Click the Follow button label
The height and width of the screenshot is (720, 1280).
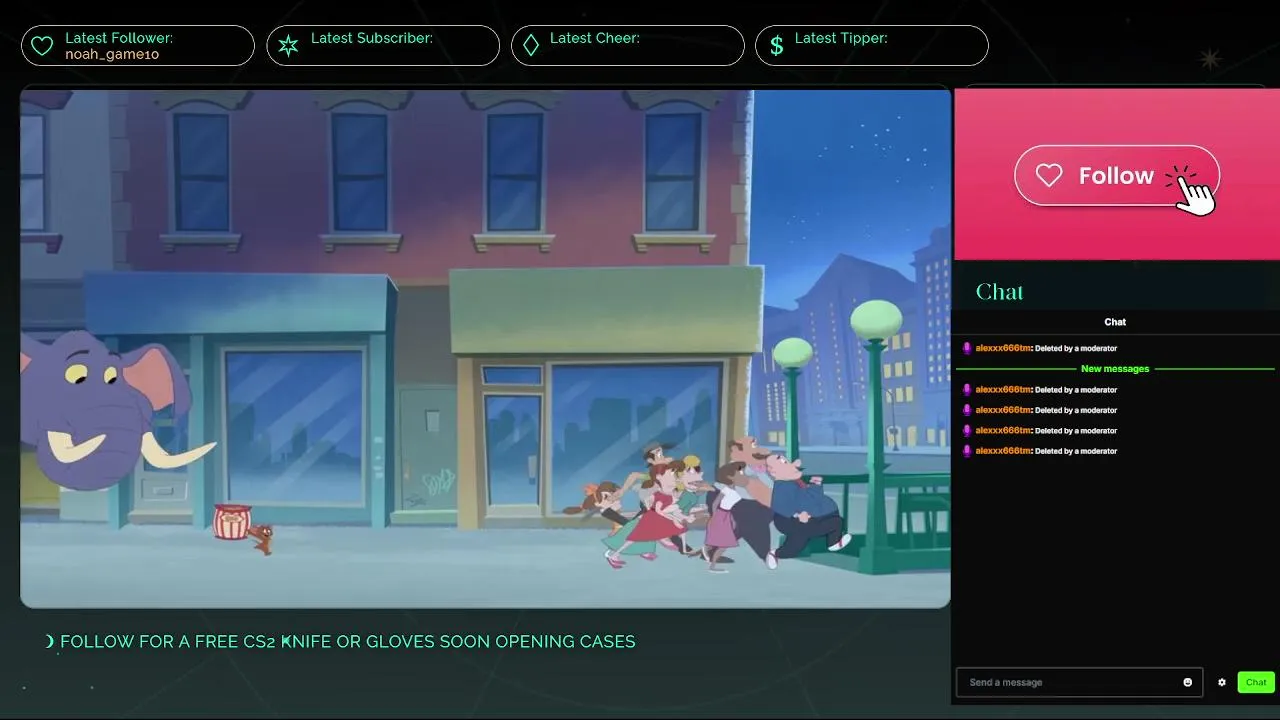point(1116,176)
